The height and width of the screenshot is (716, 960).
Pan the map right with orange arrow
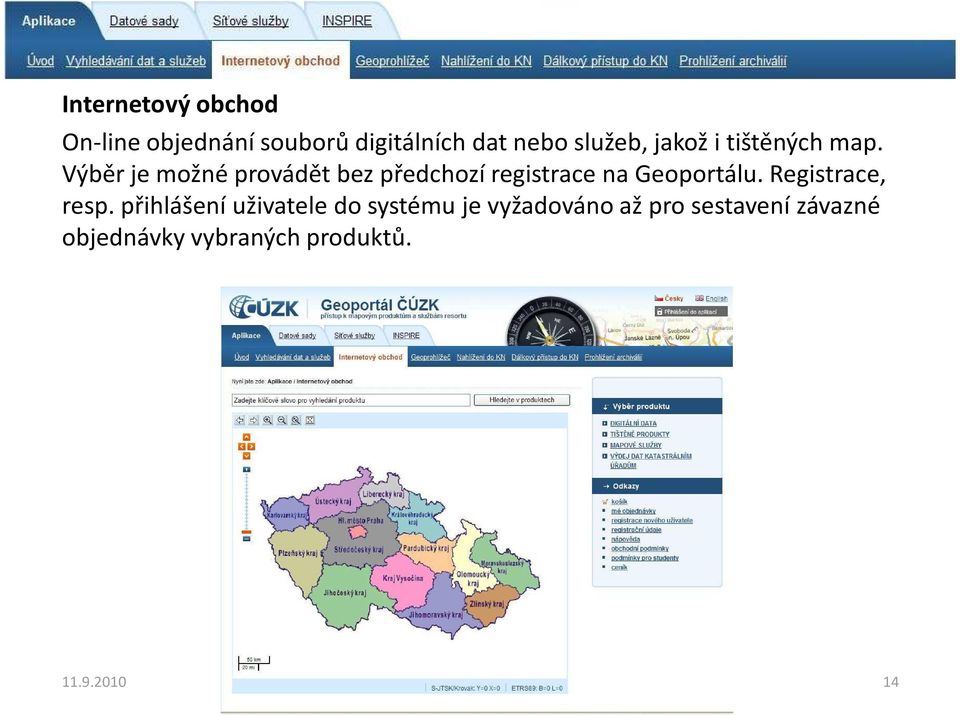point(251,447)
